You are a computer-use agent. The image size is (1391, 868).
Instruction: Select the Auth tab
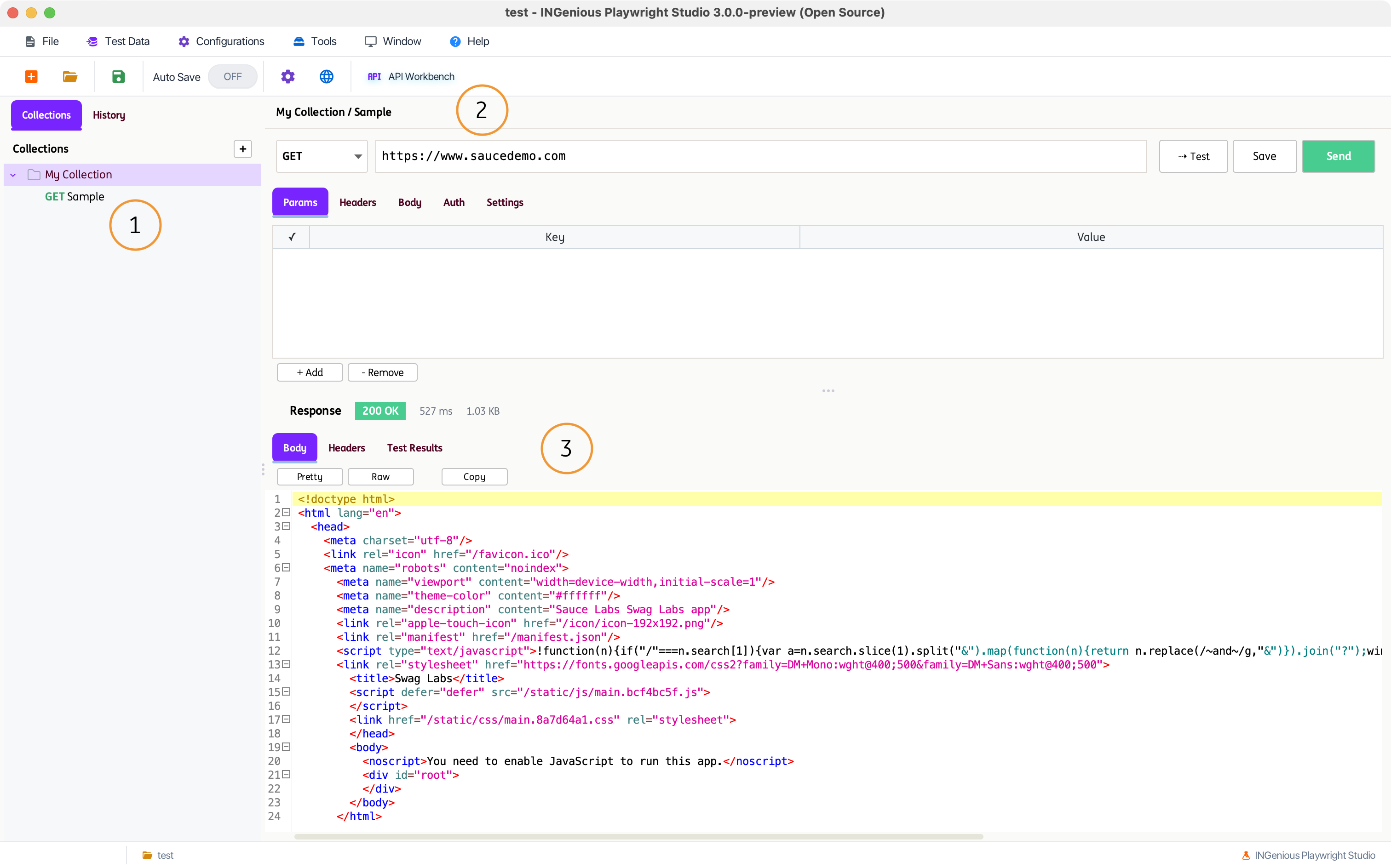(454, 202)
